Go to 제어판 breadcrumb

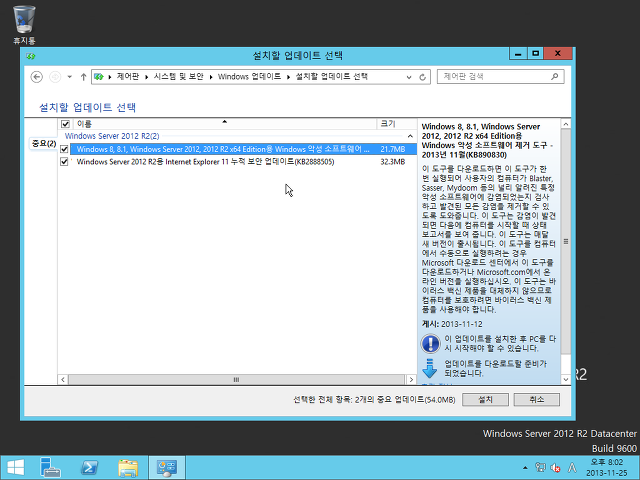(x=128, y=76)
